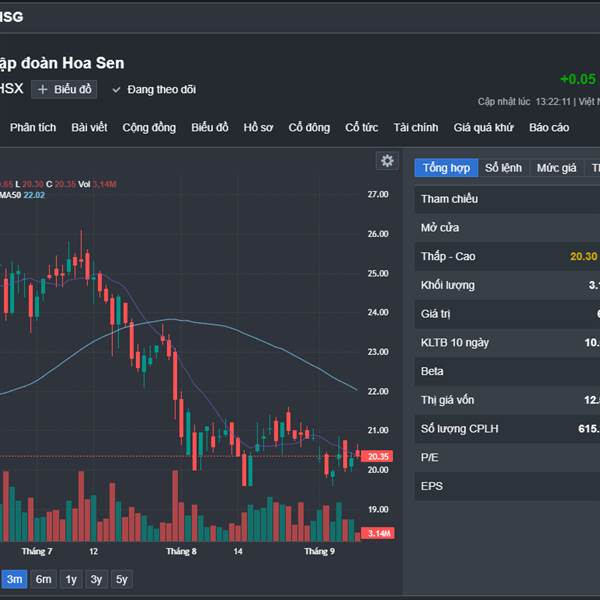The image size is (600, 600).
Task: Click the EPS row
Action: (x=507, y=486)
